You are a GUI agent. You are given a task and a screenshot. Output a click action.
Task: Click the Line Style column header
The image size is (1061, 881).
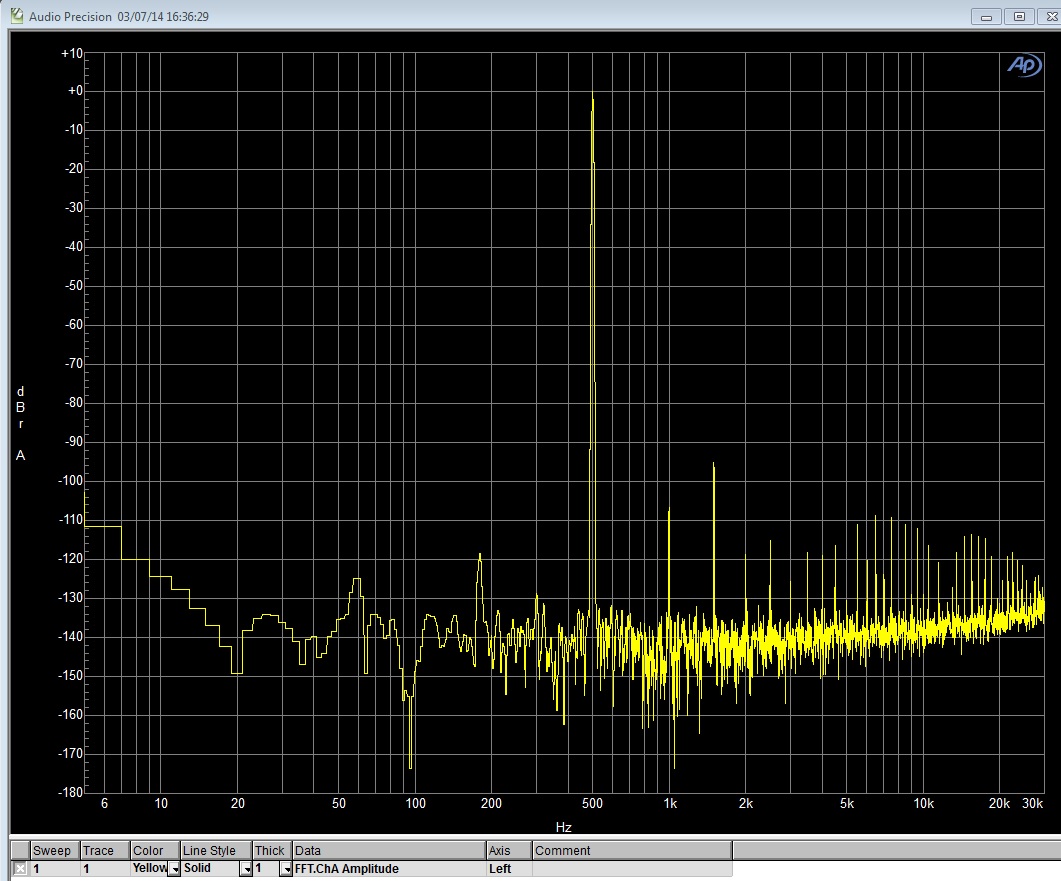[216, 851]
